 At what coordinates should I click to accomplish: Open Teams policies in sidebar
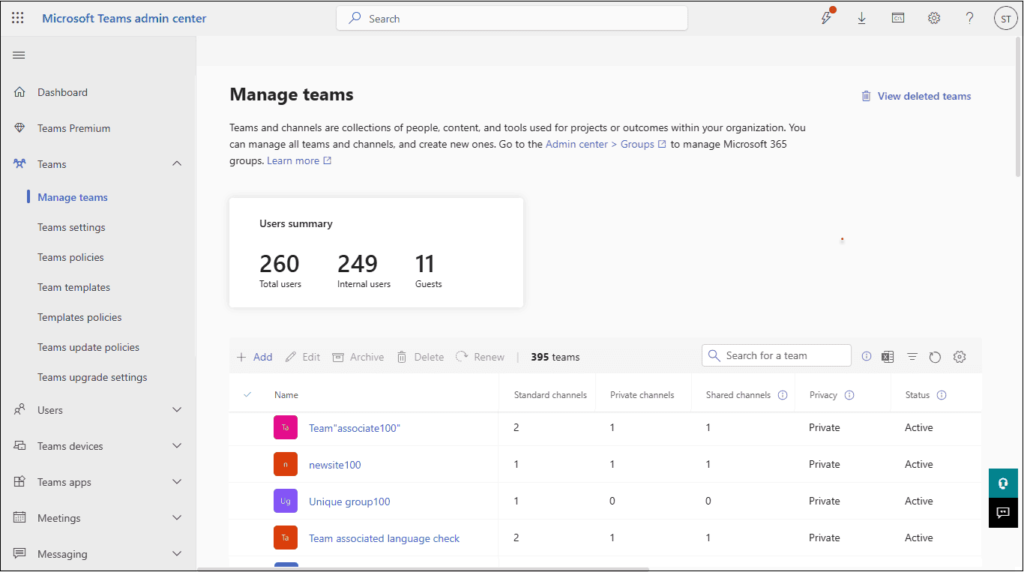pos(71,257)
